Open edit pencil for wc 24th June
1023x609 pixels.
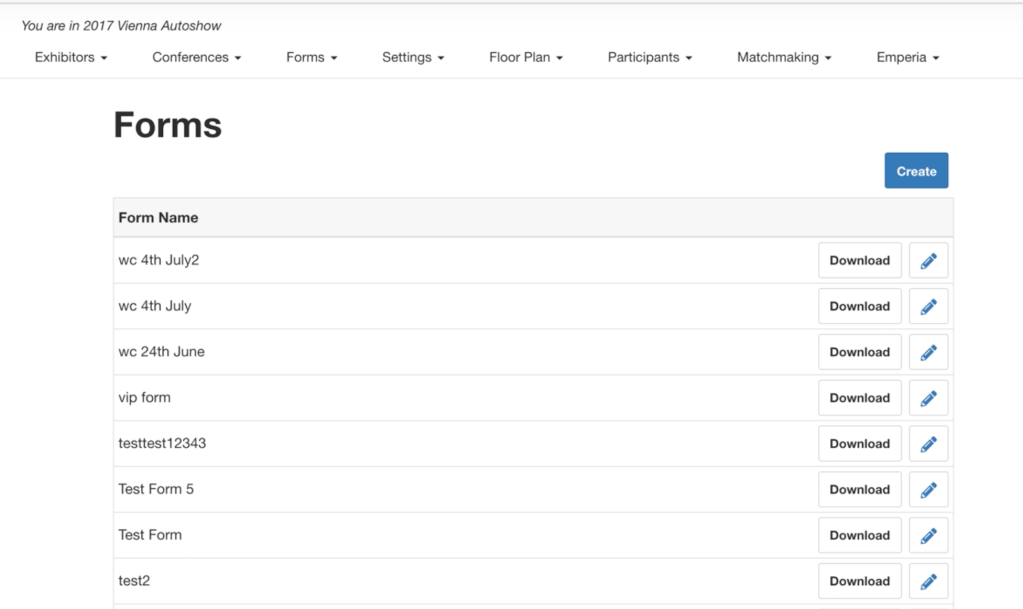(928, 353)
